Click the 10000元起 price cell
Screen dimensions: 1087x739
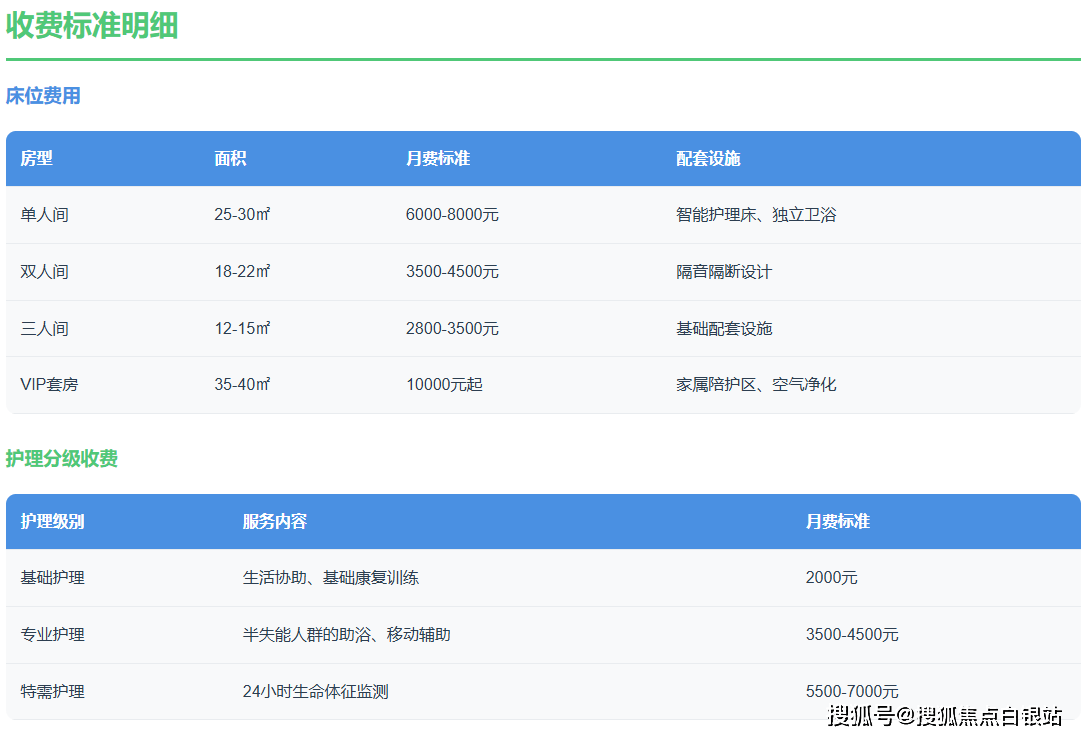pyautogui.click(x=443, y=384)
